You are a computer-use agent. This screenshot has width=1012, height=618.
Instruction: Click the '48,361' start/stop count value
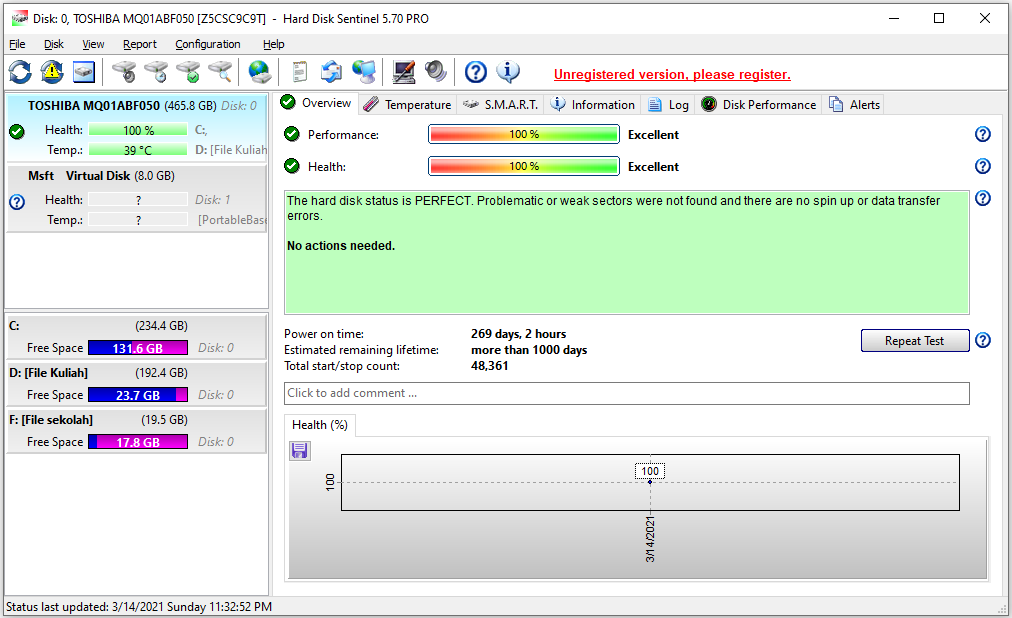(490, 366)
